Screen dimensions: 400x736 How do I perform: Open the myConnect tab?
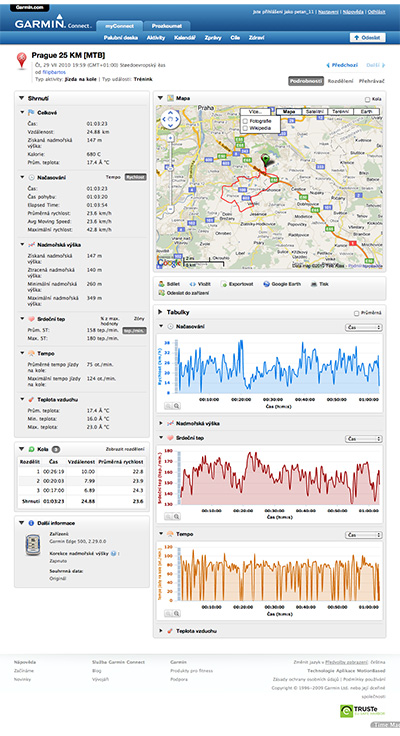pyautogui.click(x=118, y=26)
